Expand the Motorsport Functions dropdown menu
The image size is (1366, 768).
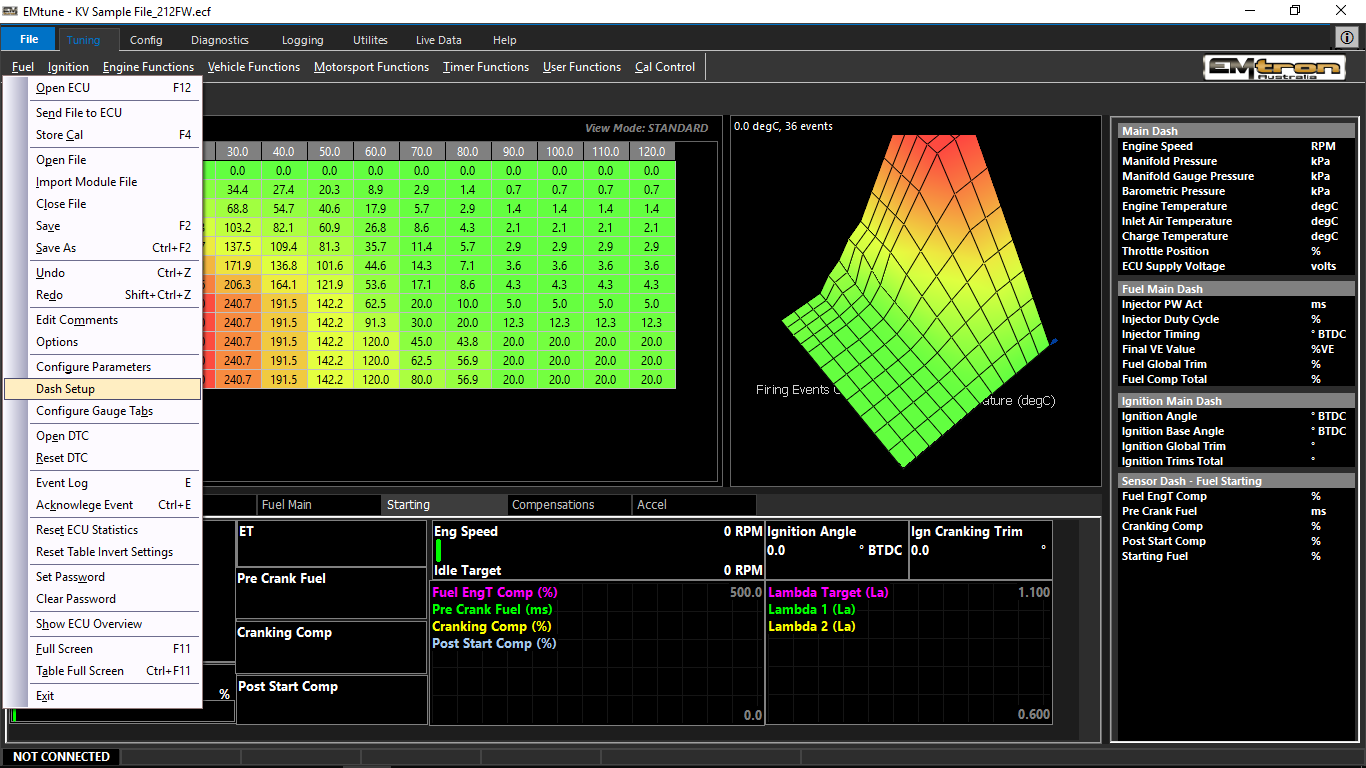tap(371, 67)
